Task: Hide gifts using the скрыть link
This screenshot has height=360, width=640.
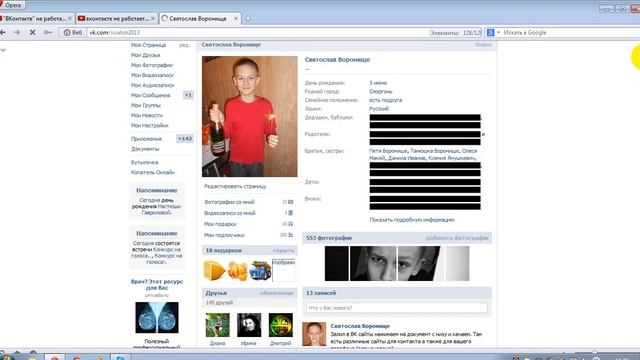Action: (x=284, y=251)
